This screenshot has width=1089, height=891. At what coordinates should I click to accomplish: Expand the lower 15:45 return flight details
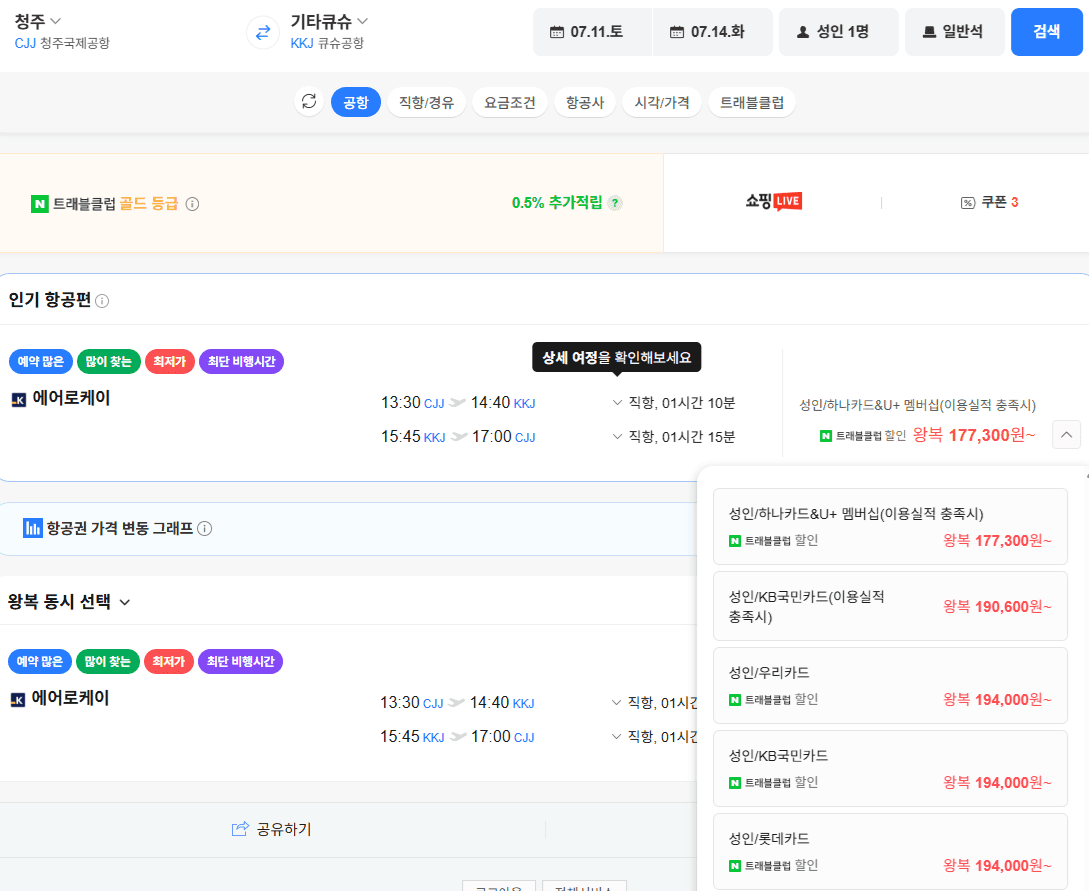tap(616, 737)
